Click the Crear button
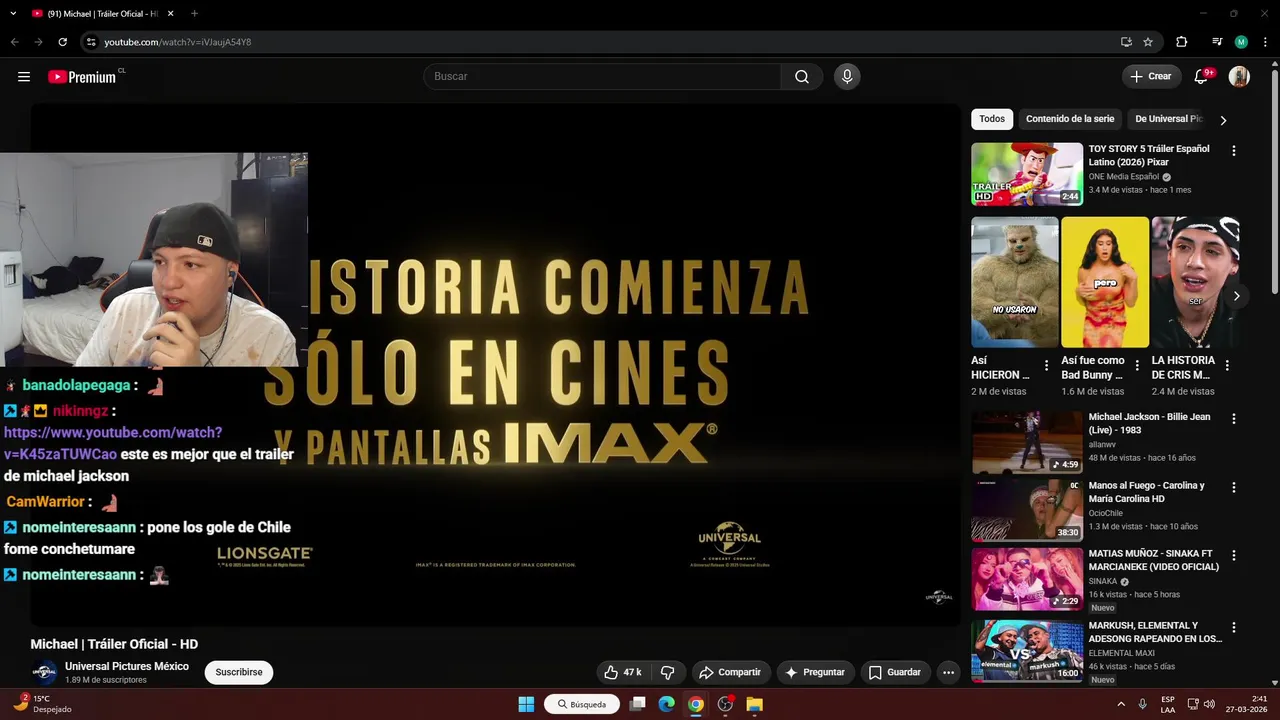 tap(1151, 77)
